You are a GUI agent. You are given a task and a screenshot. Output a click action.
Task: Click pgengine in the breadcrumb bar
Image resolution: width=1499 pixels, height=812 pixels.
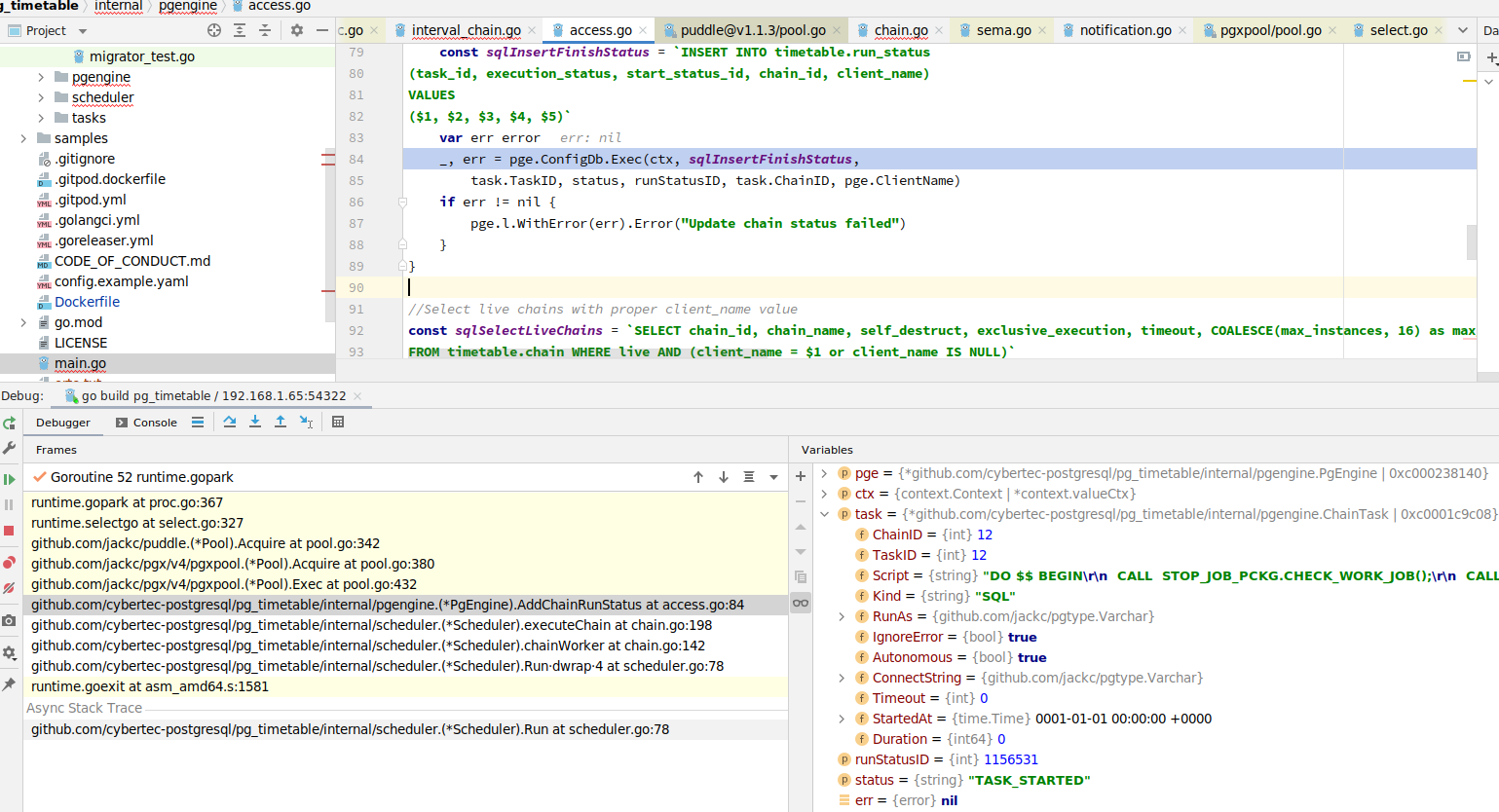point(188,7)
